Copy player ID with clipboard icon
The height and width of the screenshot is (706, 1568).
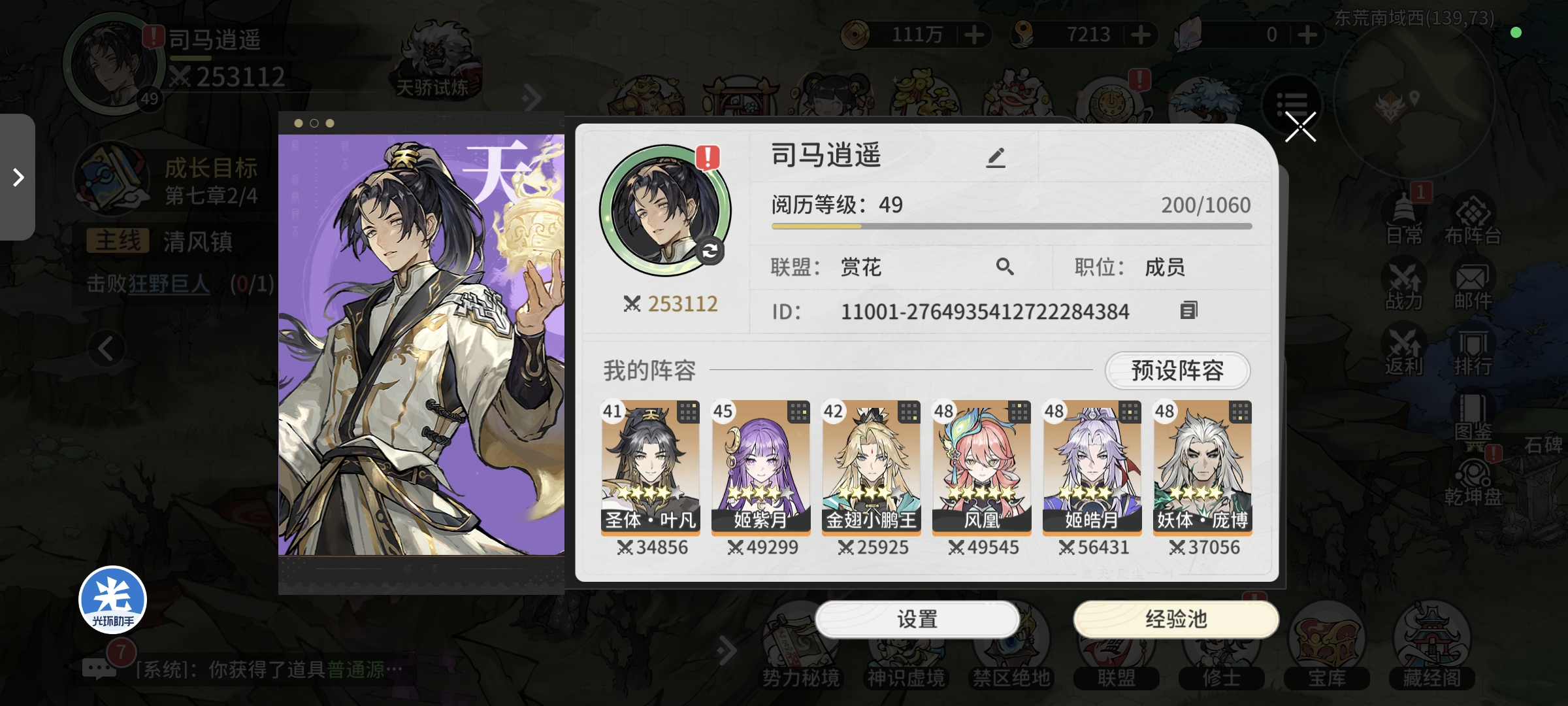pos(1188,310)
